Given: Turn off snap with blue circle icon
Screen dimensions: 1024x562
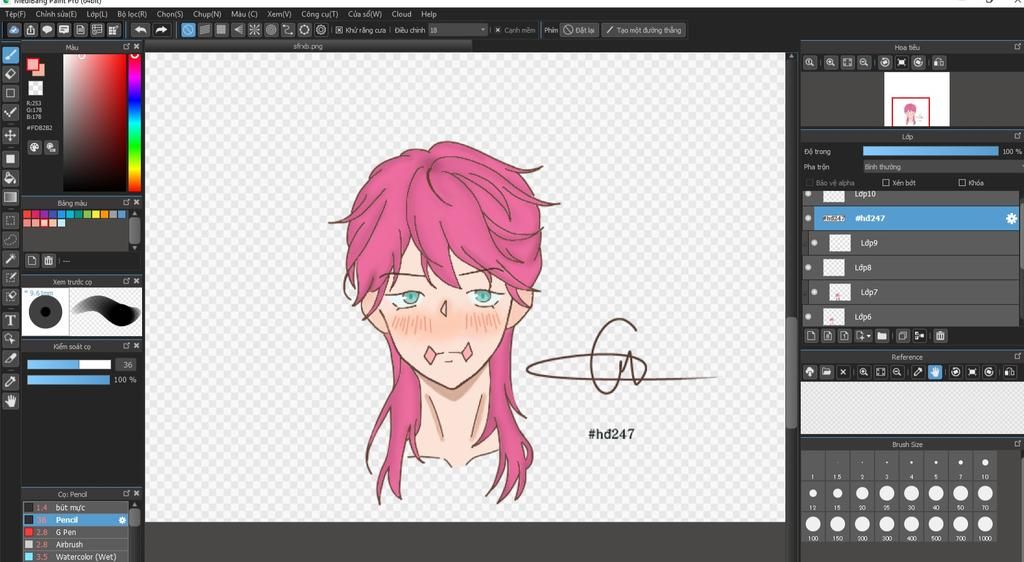Looking at the screenshot, I should point(188,29).
